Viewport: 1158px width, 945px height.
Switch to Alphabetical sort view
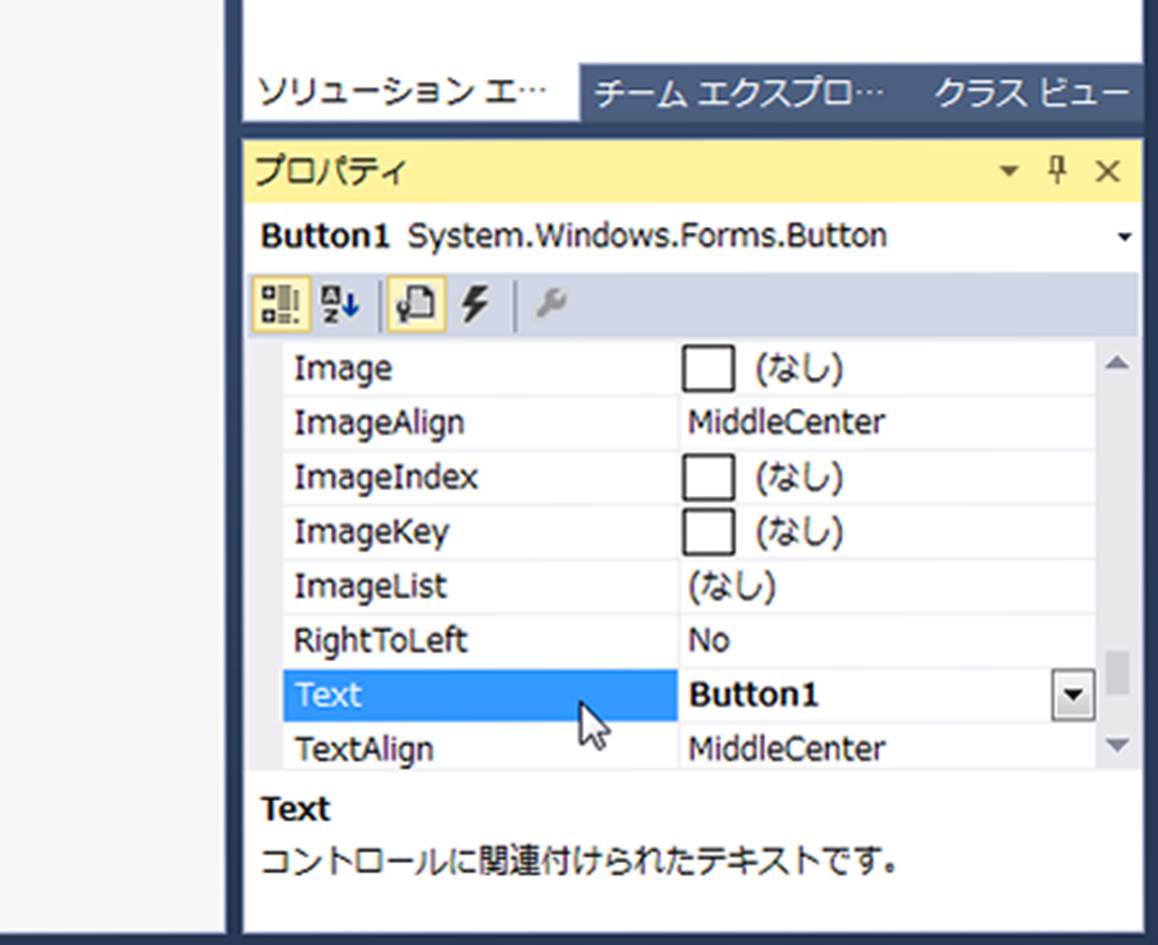(x=340, y=304)
